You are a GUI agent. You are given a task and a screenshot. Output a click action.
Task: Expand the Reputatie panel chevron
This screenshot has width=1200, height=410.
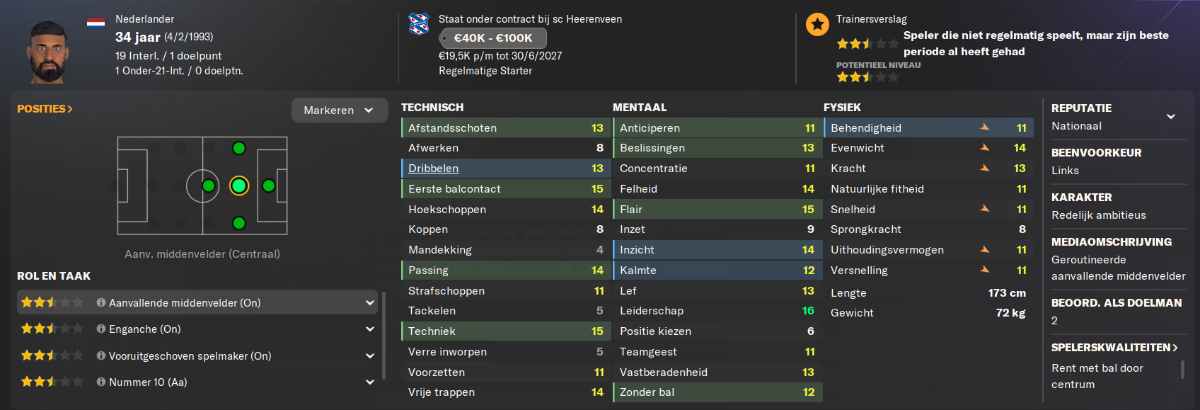tap(1171, 116)
